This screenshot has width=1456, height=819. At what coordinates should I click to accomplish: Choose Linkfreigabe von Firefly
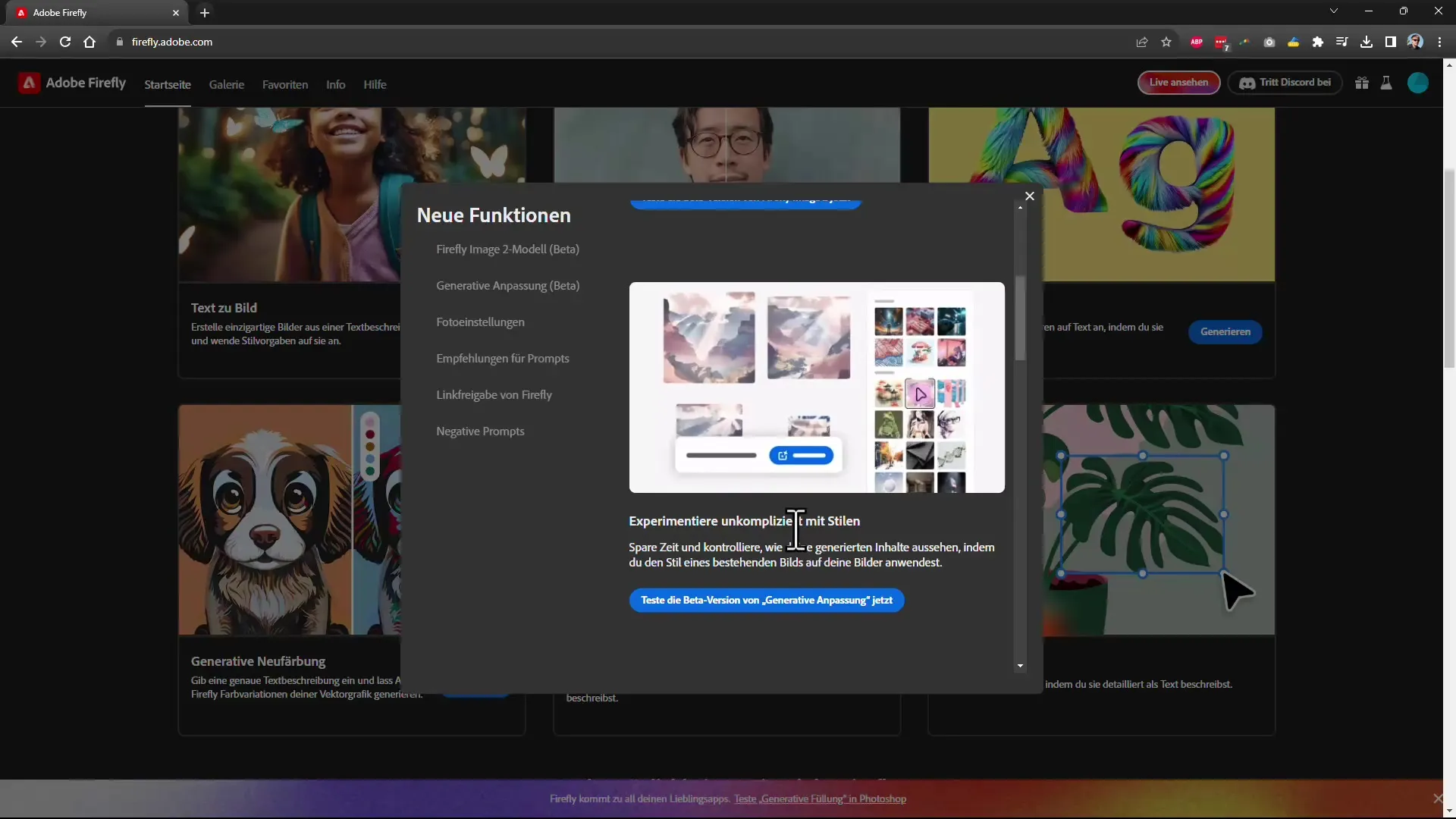(494, 395)
